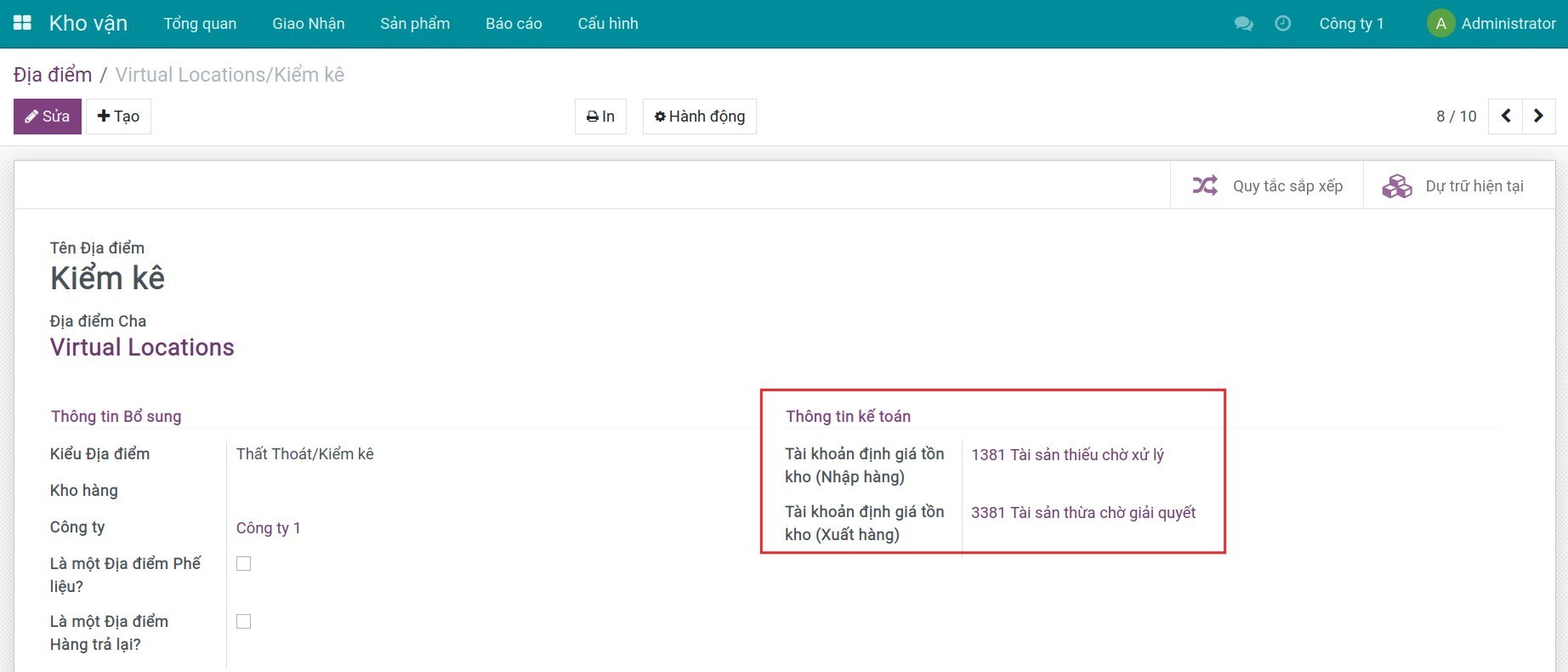Click the Tạo create button
The image size is (1568, 672).
[118, 117]
